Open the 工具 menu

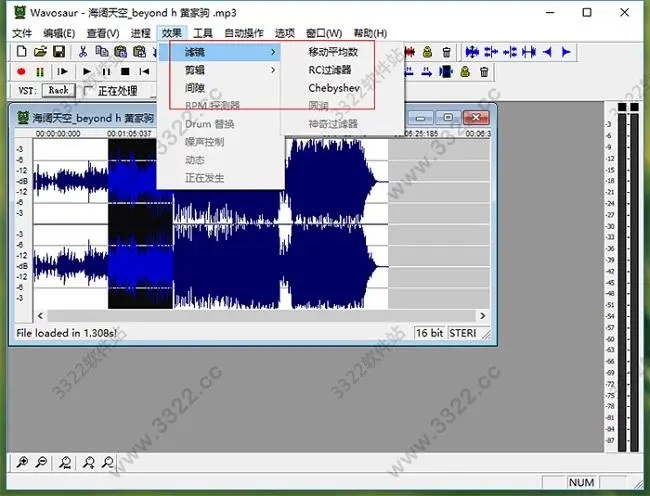[x=203, y=33]
